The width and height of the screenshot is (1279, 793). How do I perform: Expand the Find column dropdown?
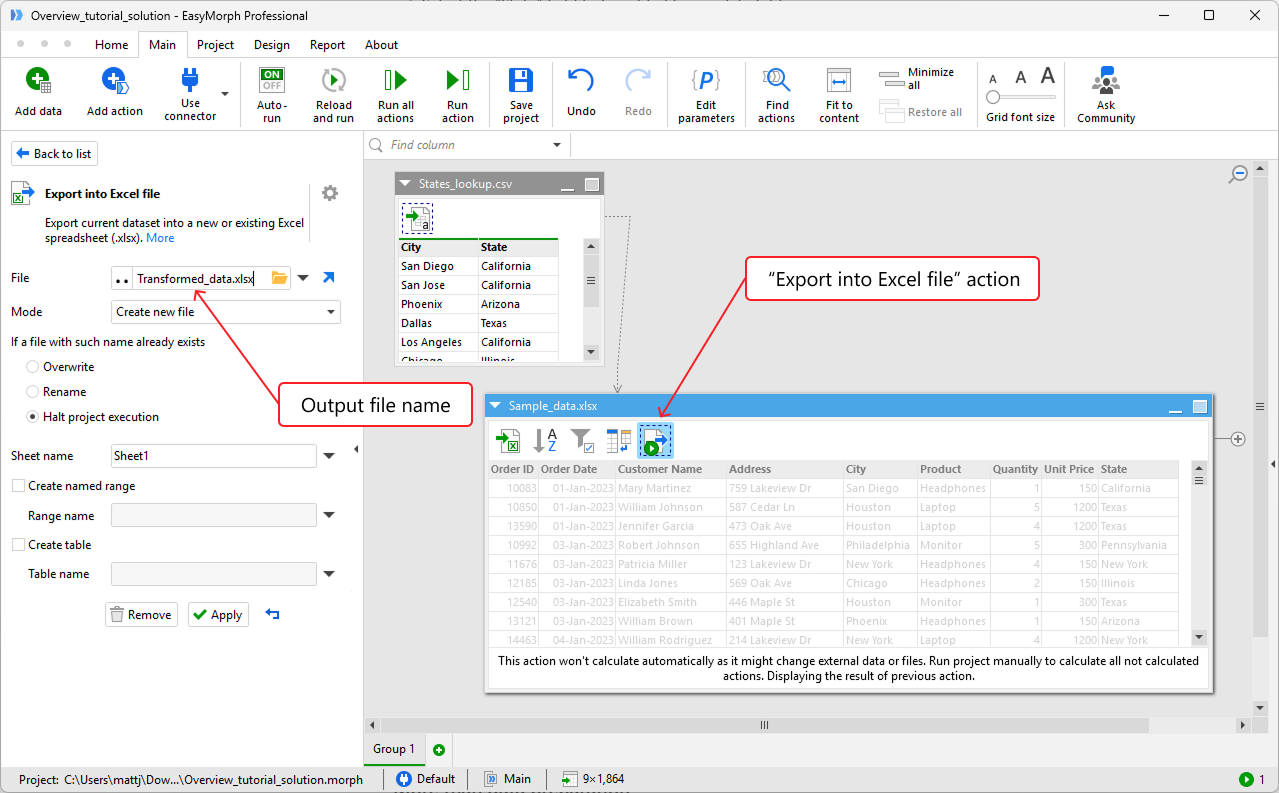pyautogui.click(x=557, y=145)
